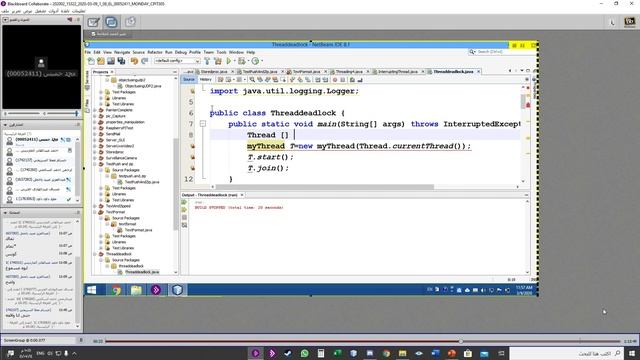Viewport: 640px width, 360px height.
Task: Collapse the main method code fold at line 7
Action: click(x=202, y=124)
